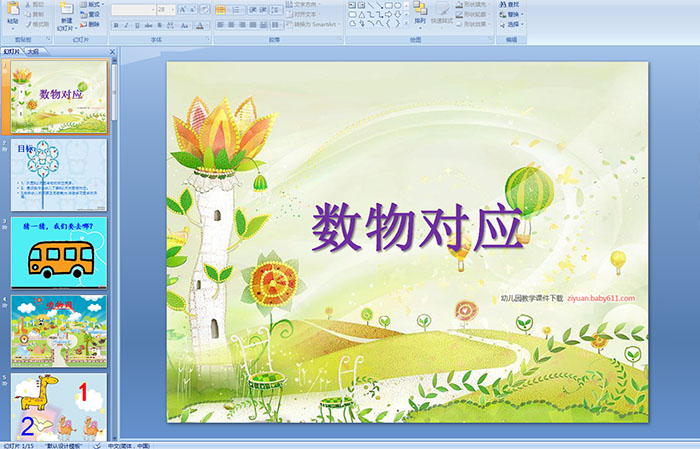Click the Shape Outline (形状轮廓) button
Screen dimensions: 700x449
coord(474,14)
